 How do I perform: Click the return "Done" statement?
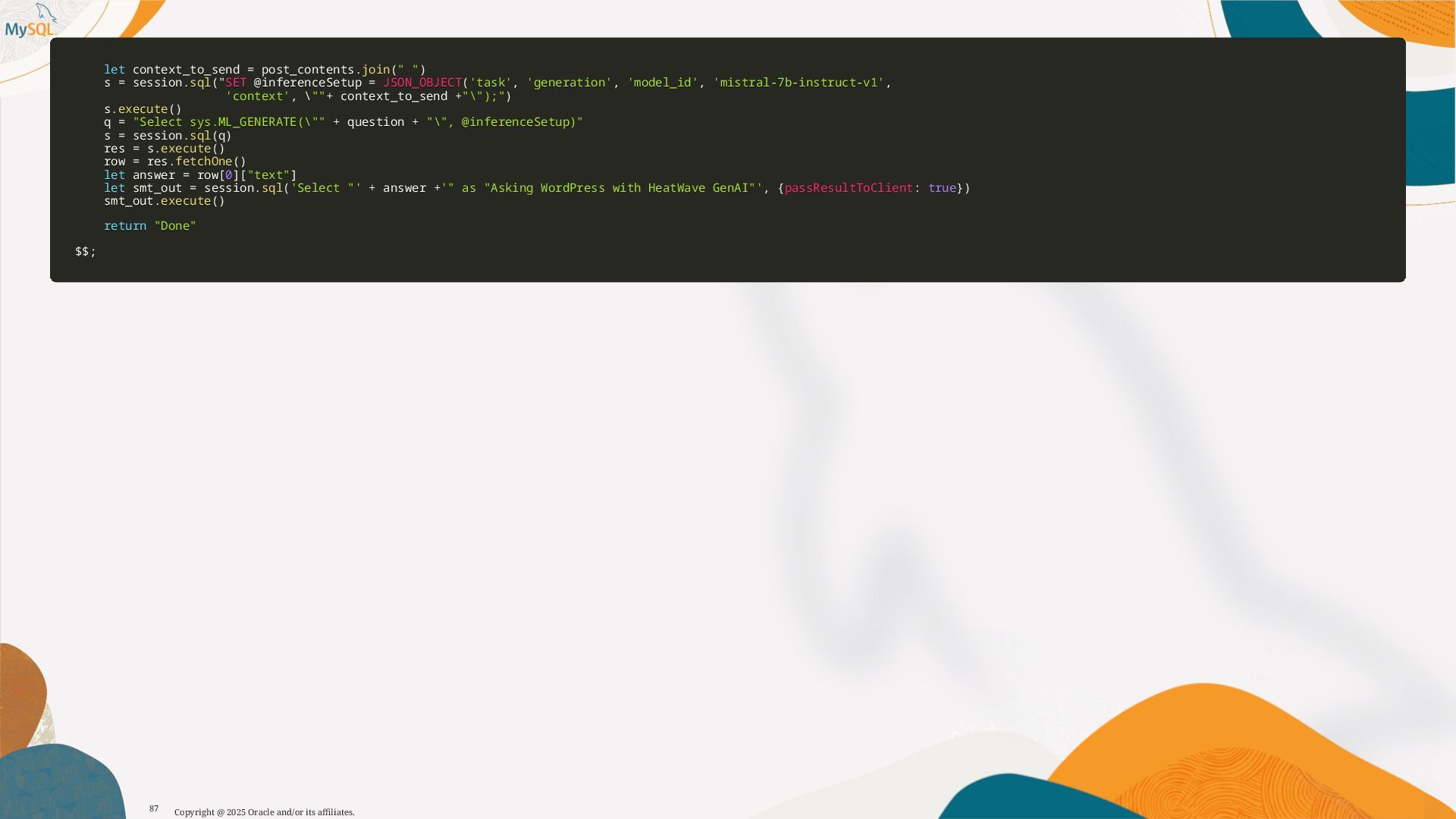click(150, 226)
